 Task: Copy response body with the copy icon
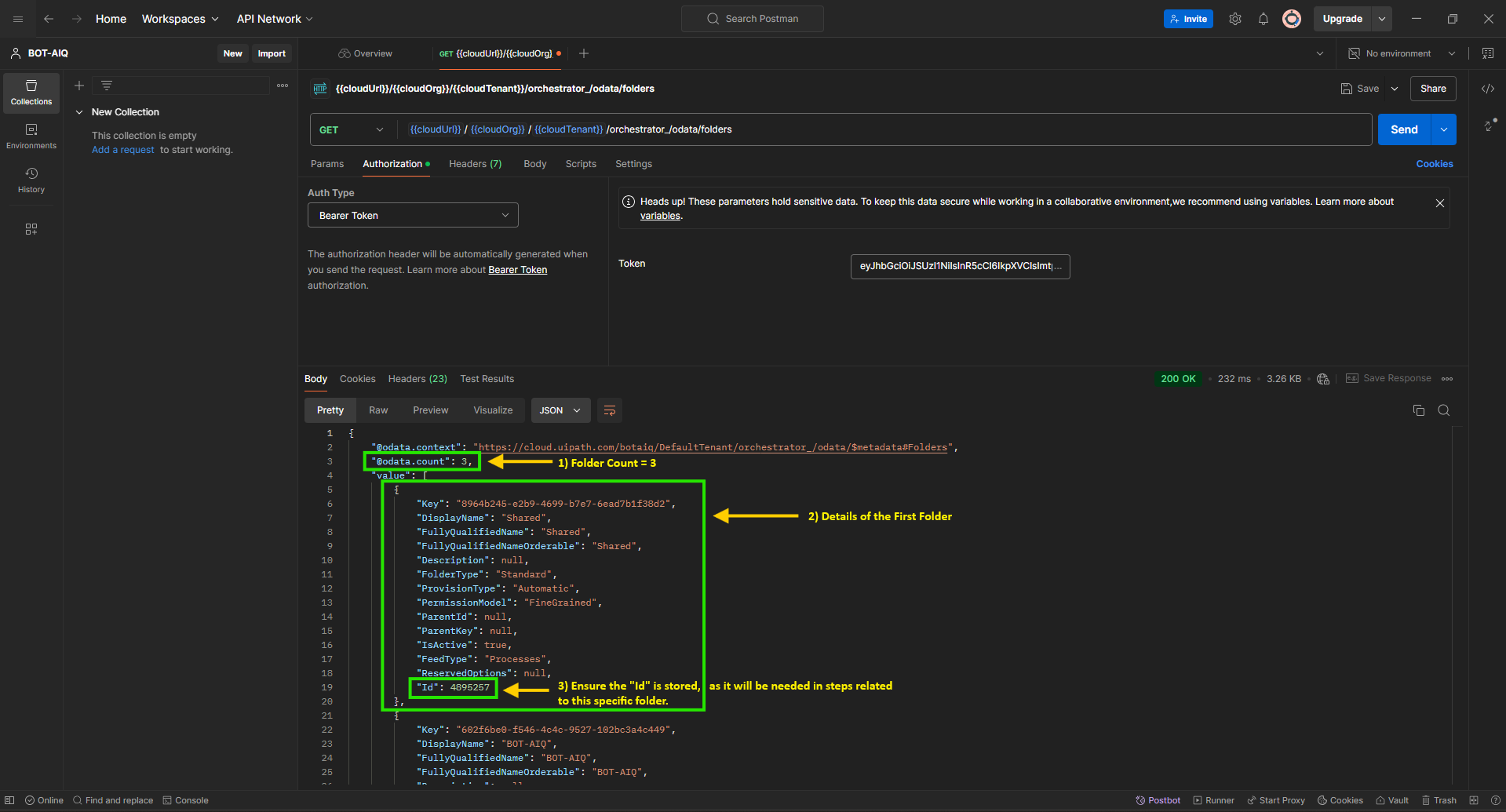(x=1419, y=410)
